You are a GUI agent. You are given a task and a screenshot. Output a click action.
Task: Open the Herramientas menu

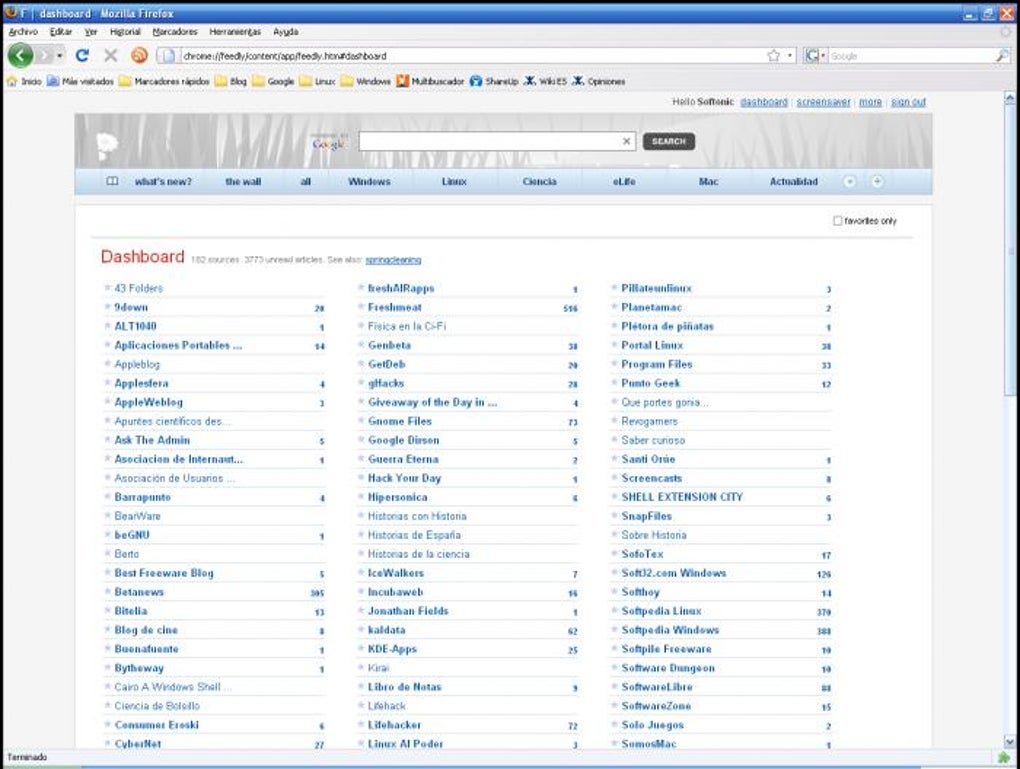[x=235, y=31]
